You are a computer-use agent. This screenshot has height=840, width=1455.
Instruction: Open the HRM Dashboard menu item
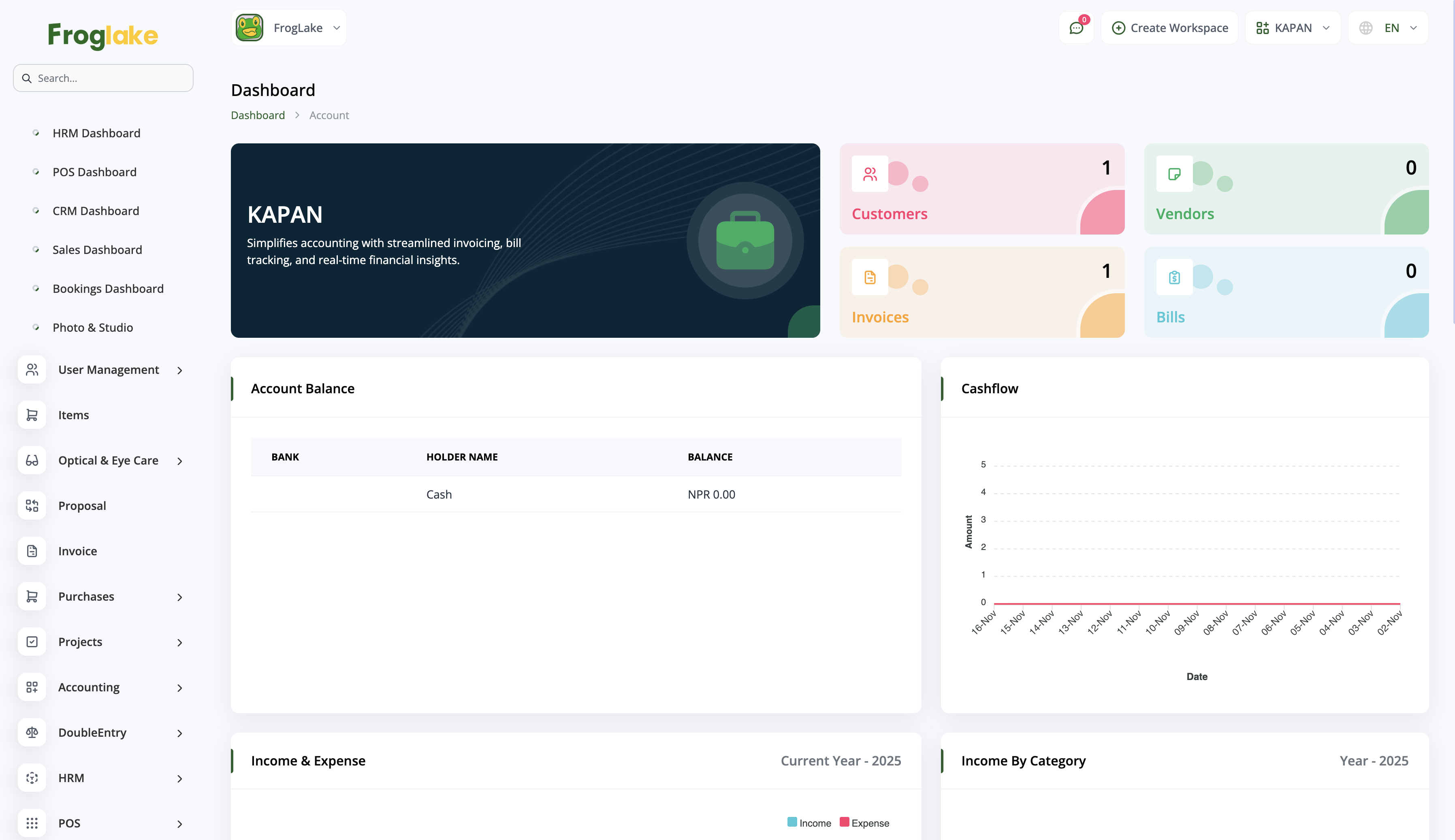[96, 133]
